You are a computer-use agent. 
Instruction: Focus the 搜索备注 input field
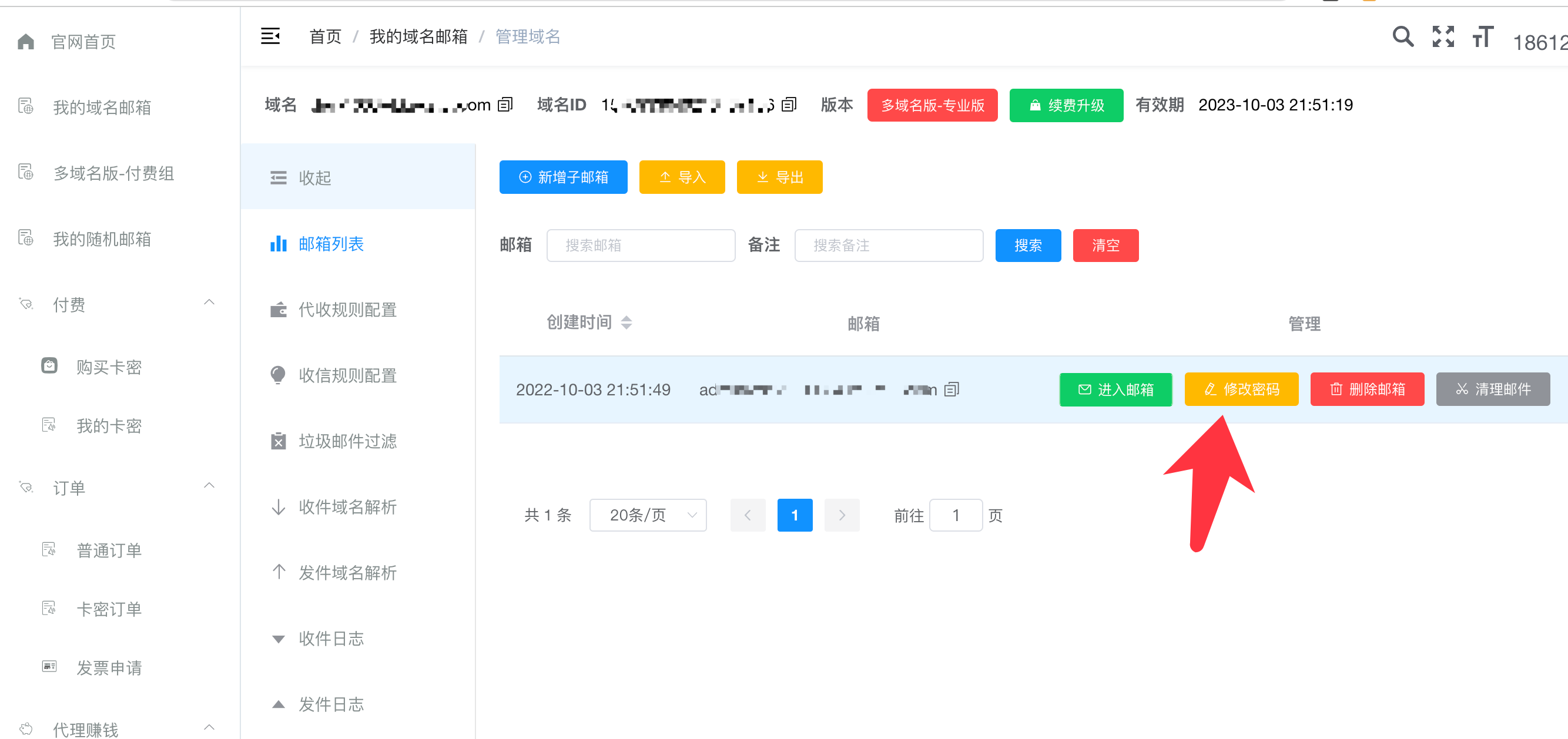889,245
